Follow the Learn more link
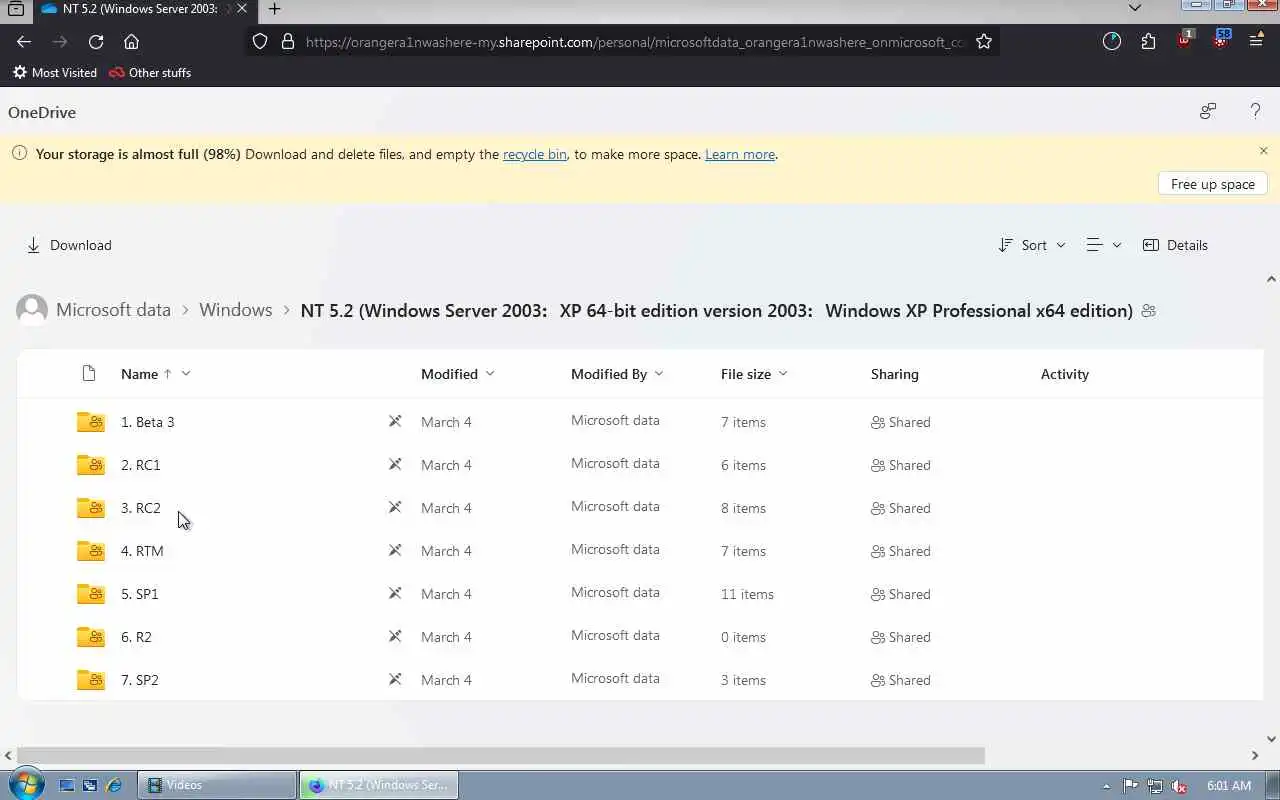 click(x=740, y=154)
